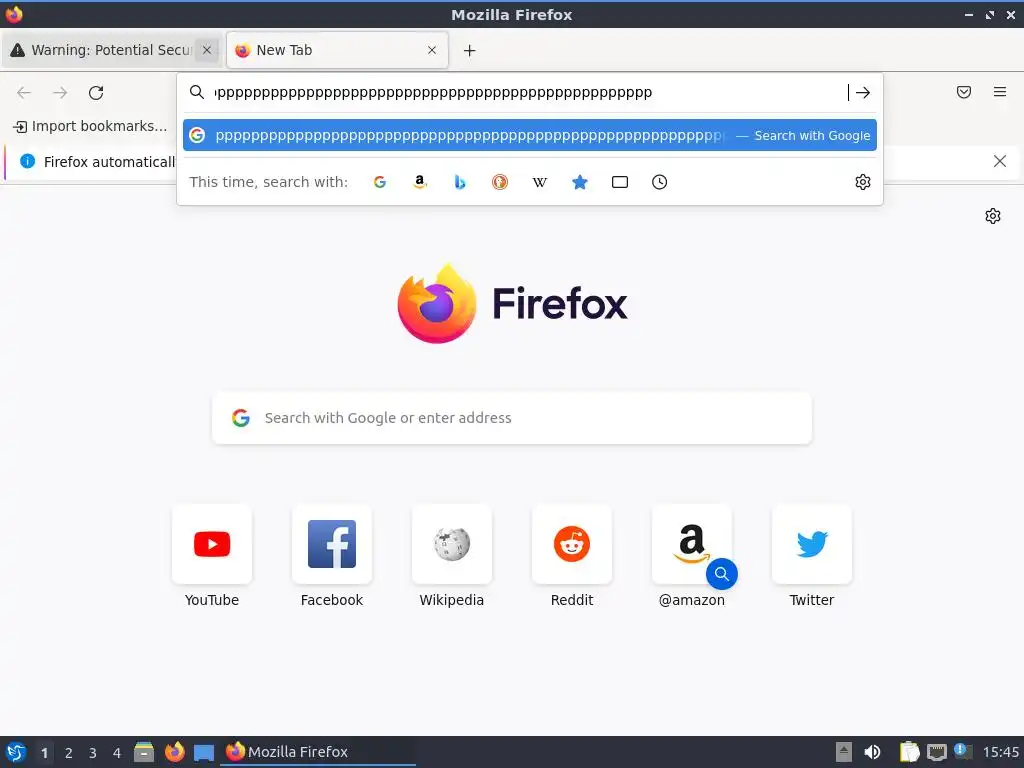Open search settings gear in dropdown
The height and width of the screenshot is (768, 1024).
[x=863, y=182]
